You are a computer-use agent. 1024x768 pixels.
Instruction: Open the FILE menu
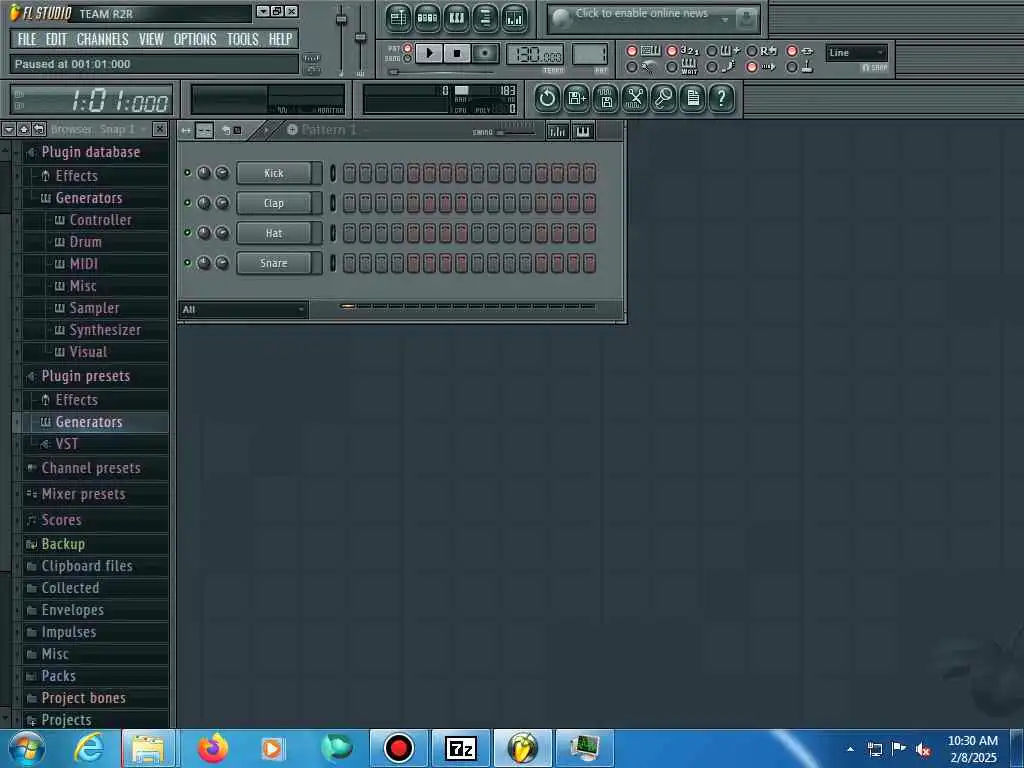click(x=27, y=39)
